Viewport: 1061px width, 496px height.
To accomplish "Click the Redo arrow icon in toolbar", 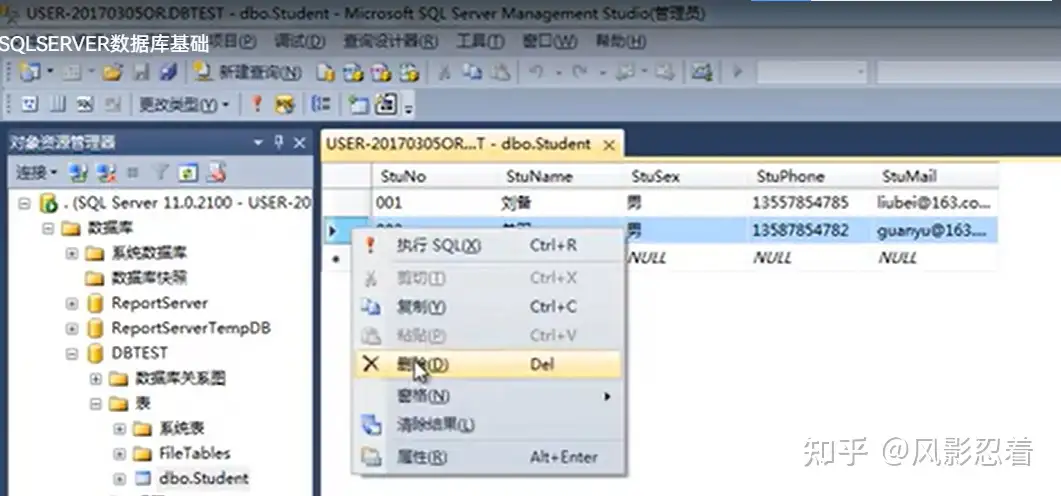I will point(579,72).
